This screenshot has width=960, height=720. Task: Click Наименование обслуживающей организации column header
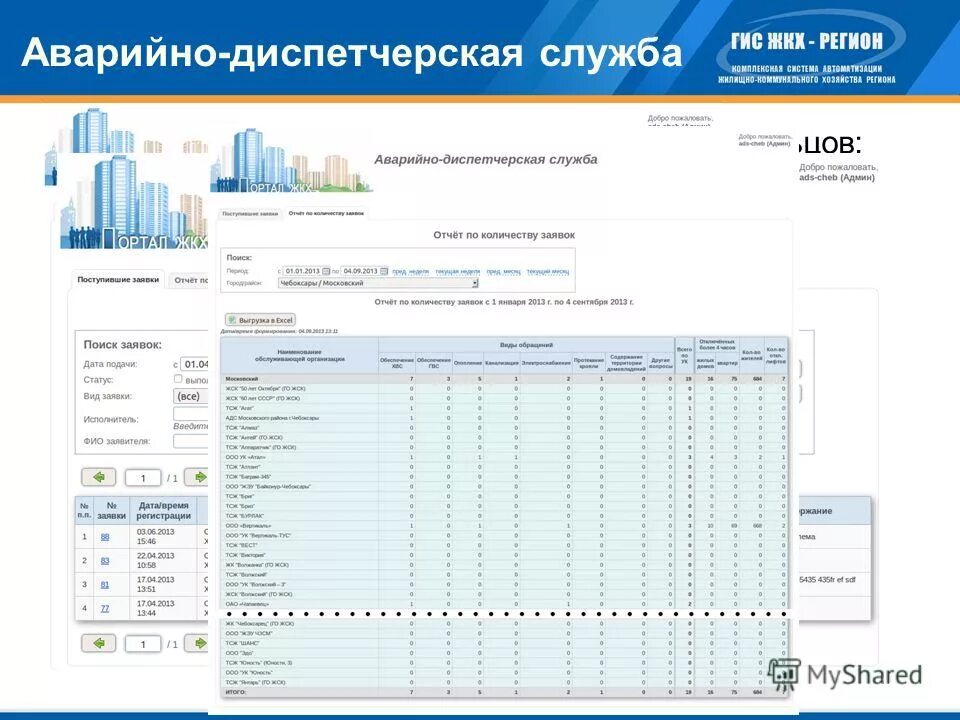[x=299, y=356]
